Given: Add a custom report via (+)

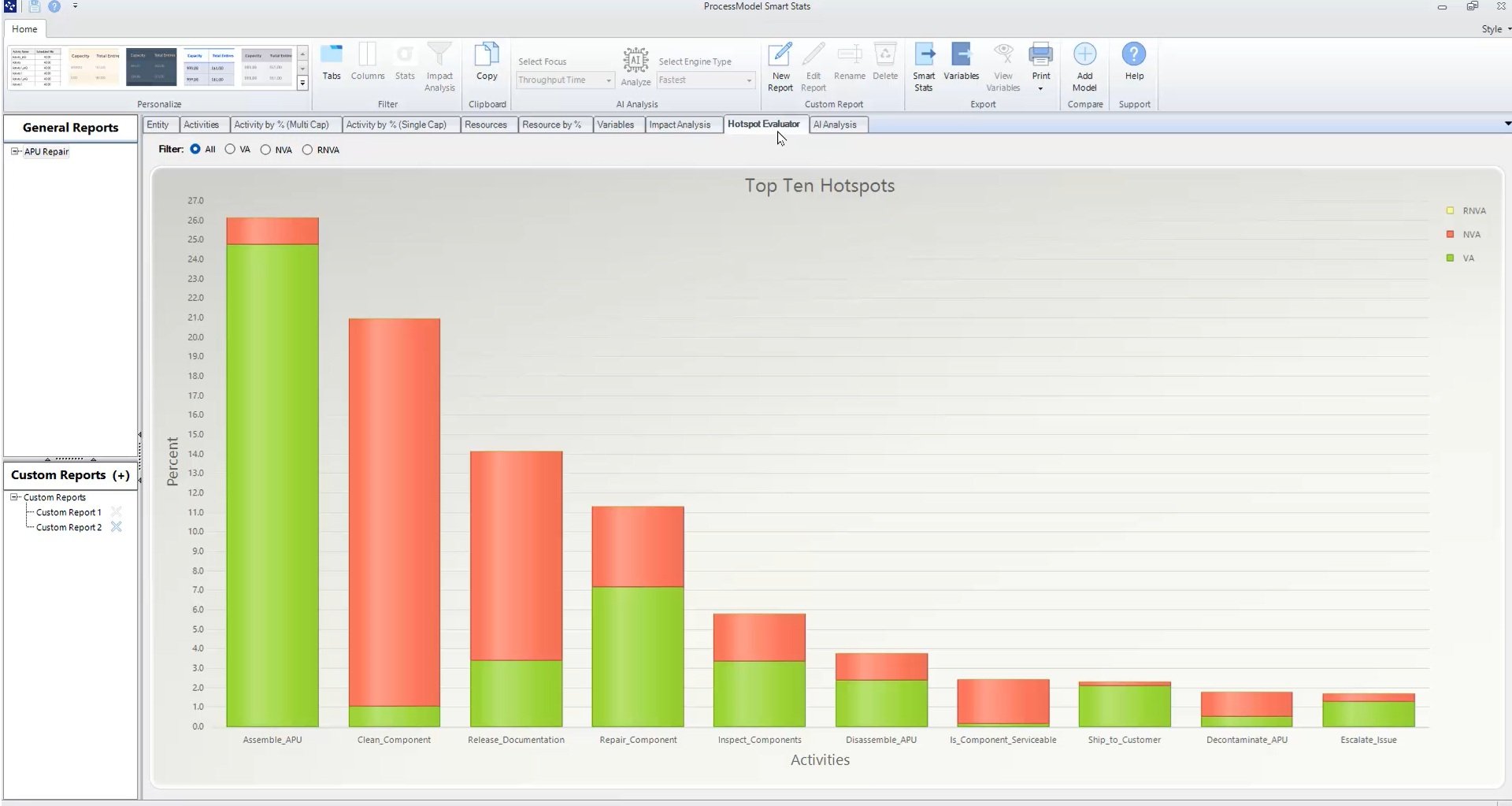Looking at the screenshot, I should tap(121, 475).
